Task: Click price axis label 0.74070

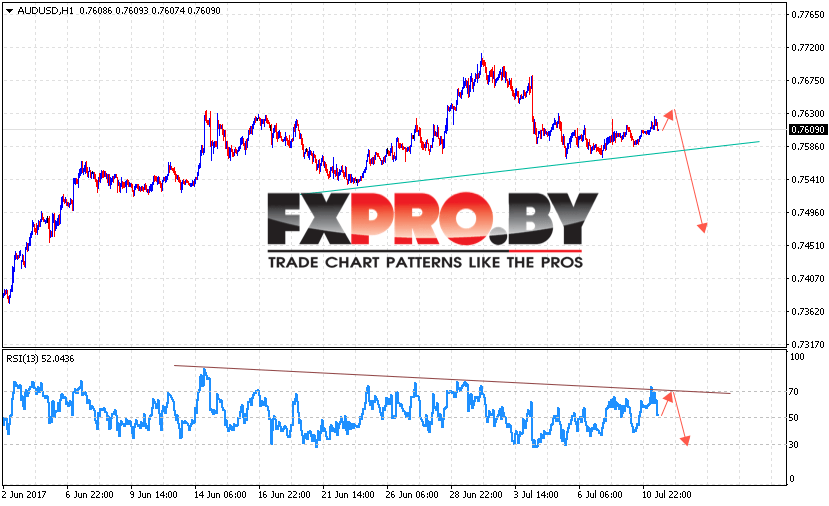Action: 807,278
